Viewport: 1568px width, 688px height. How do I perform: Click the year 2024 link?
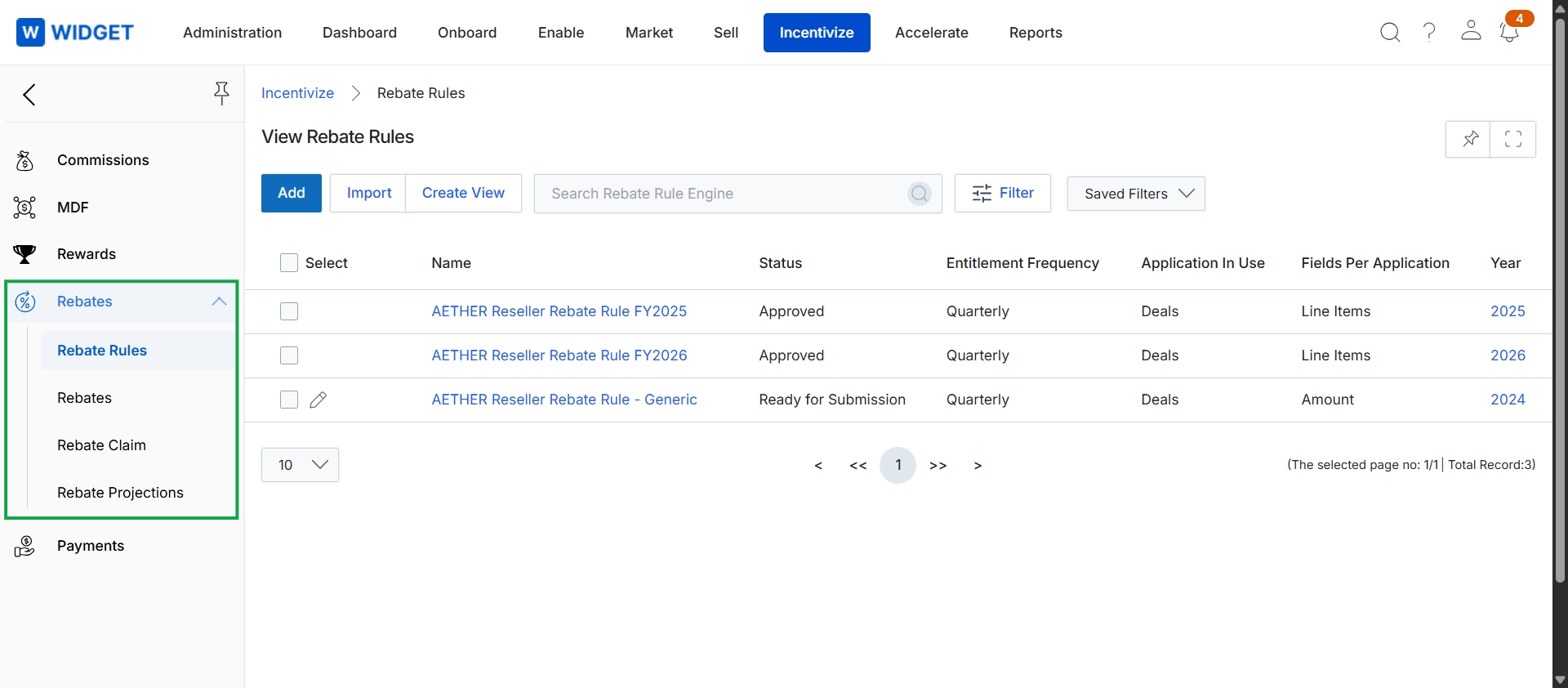click(1508, 400)
